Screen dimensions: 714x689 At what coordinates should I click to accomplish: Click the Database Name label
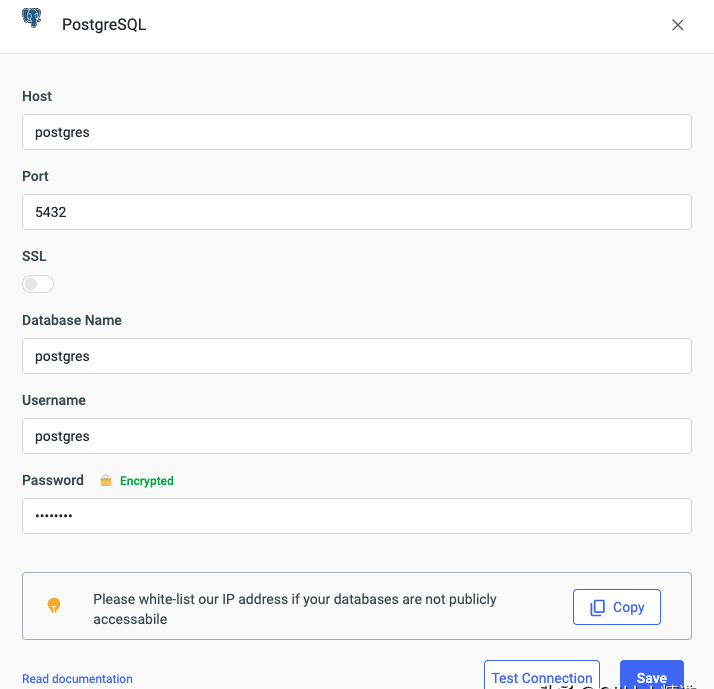[x=72, y=320]
